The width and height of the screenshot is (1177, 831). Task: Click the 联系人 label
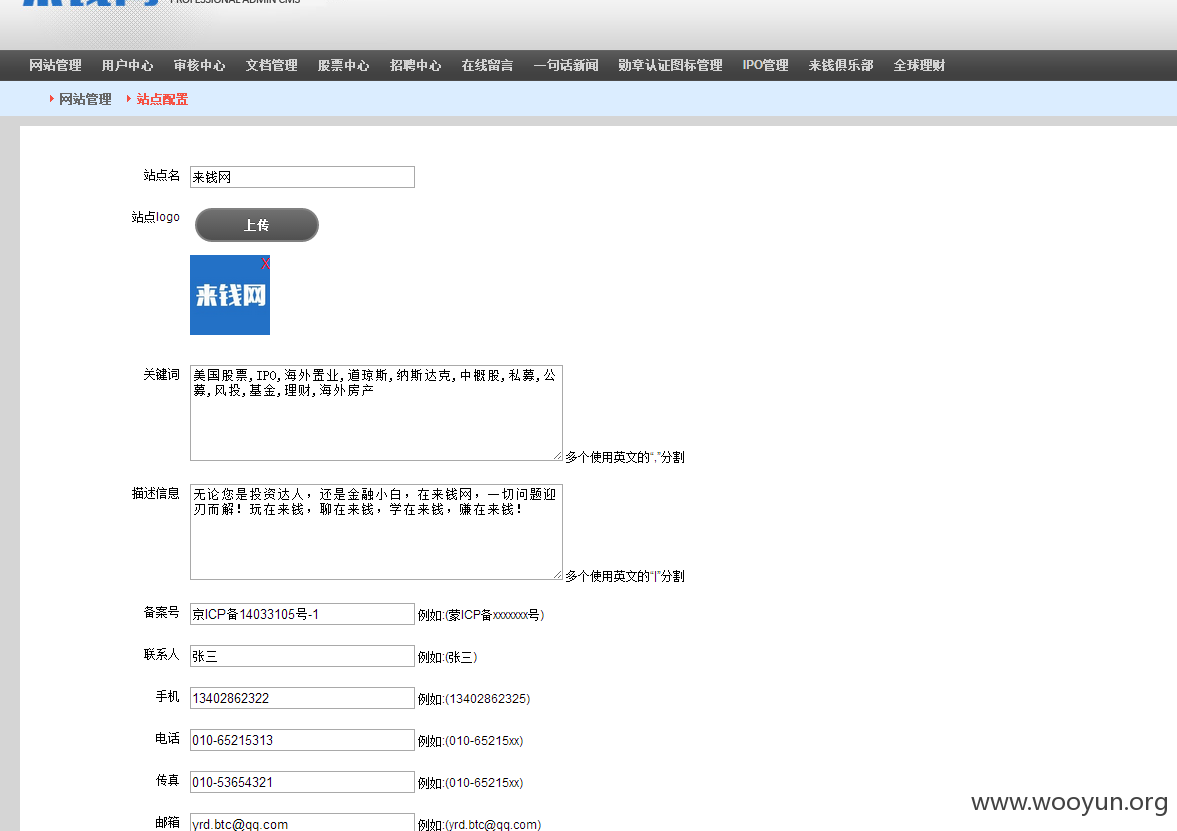point(161,655)
